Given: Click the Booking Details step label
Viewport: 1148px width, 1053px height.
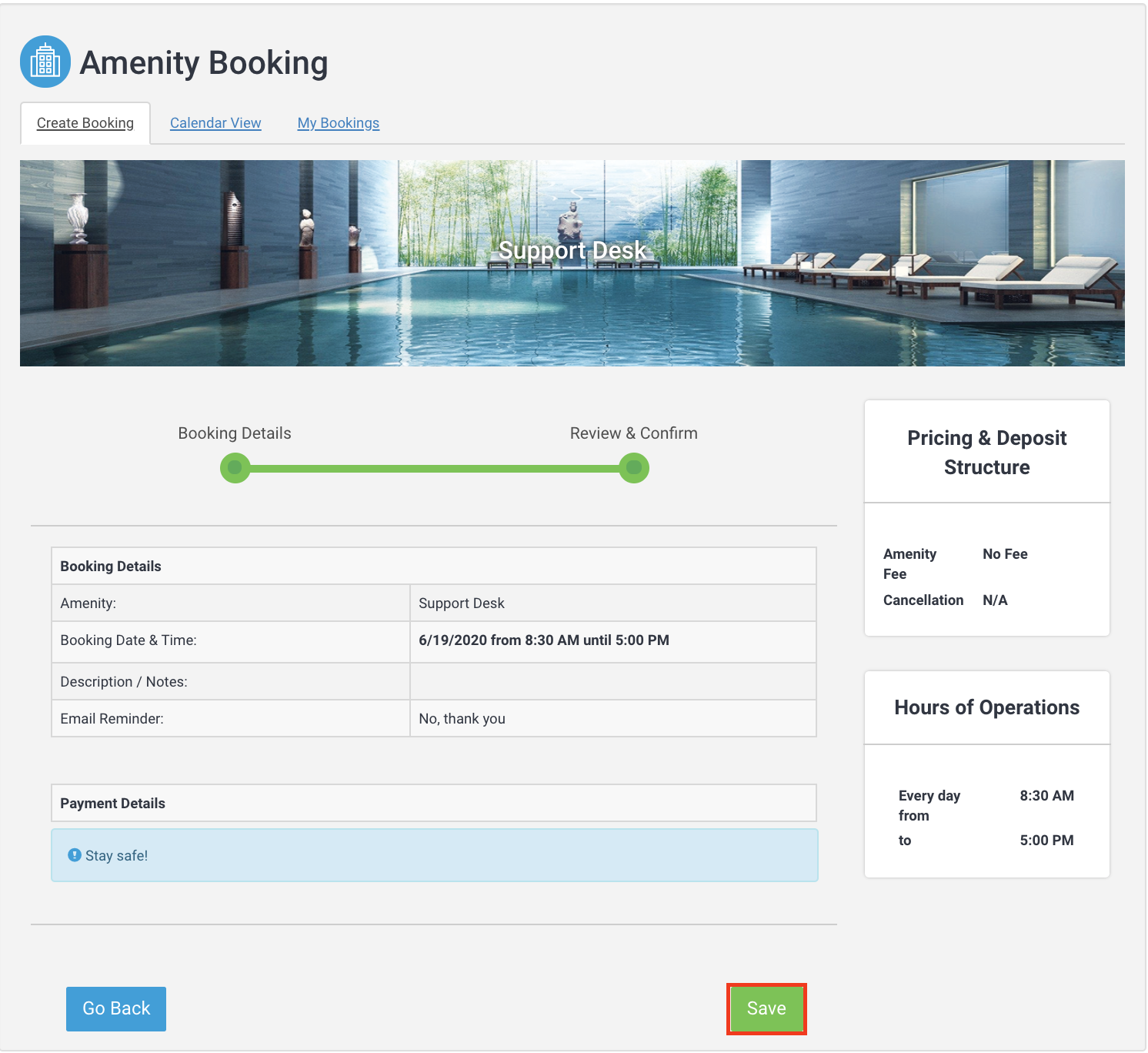Looking at the screenshot, I should click(235, 433).
